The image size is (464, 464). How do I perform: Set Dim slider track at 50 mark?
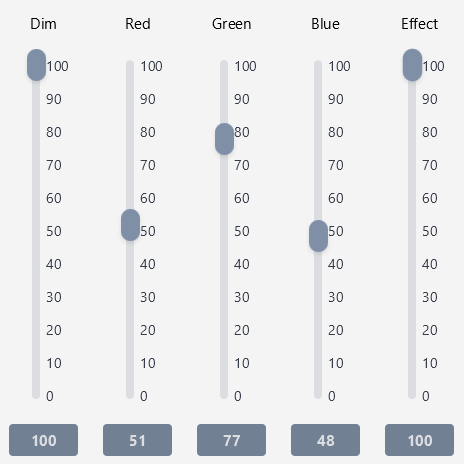(36, 231)
